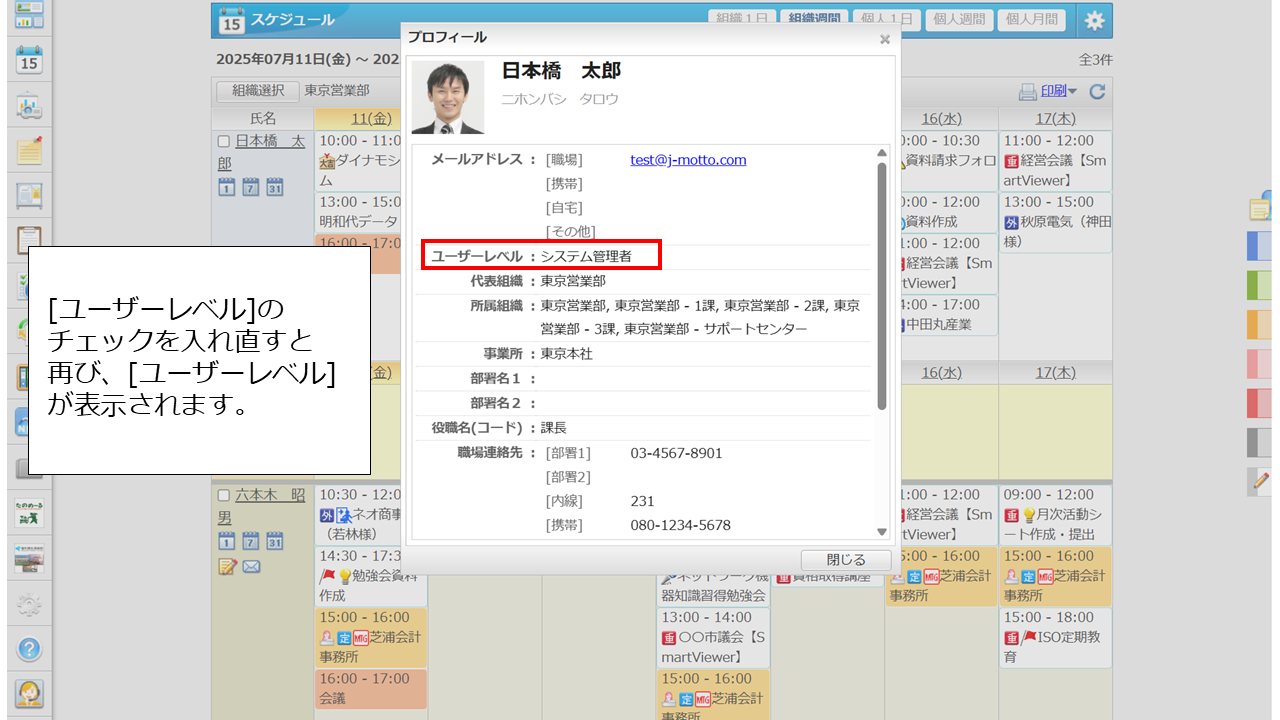Click the refresh icon beside 印刷
Viewport: 1280px width, 720px height.
click(x=1097, y=92)
